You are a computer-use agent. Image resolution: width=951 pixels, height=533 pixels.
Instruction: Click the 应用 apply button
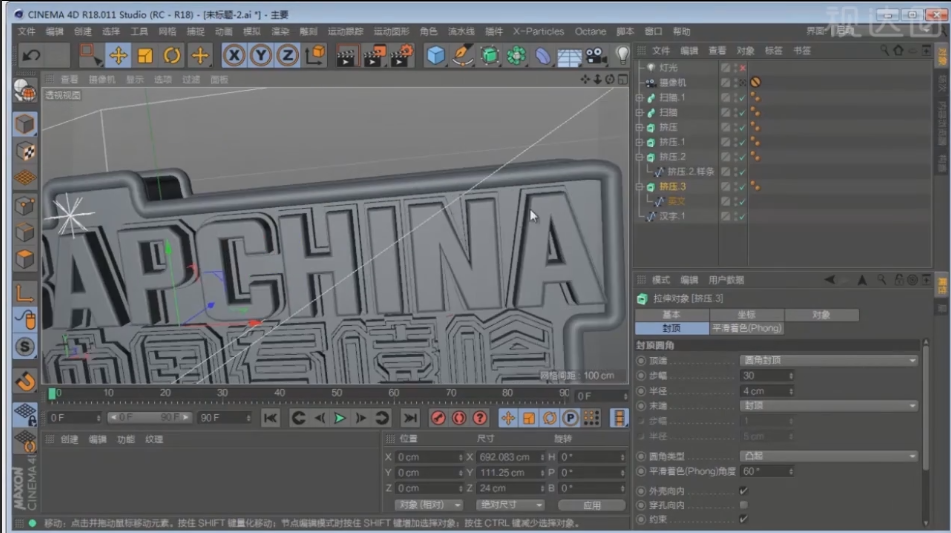click(x=592, y=505)
